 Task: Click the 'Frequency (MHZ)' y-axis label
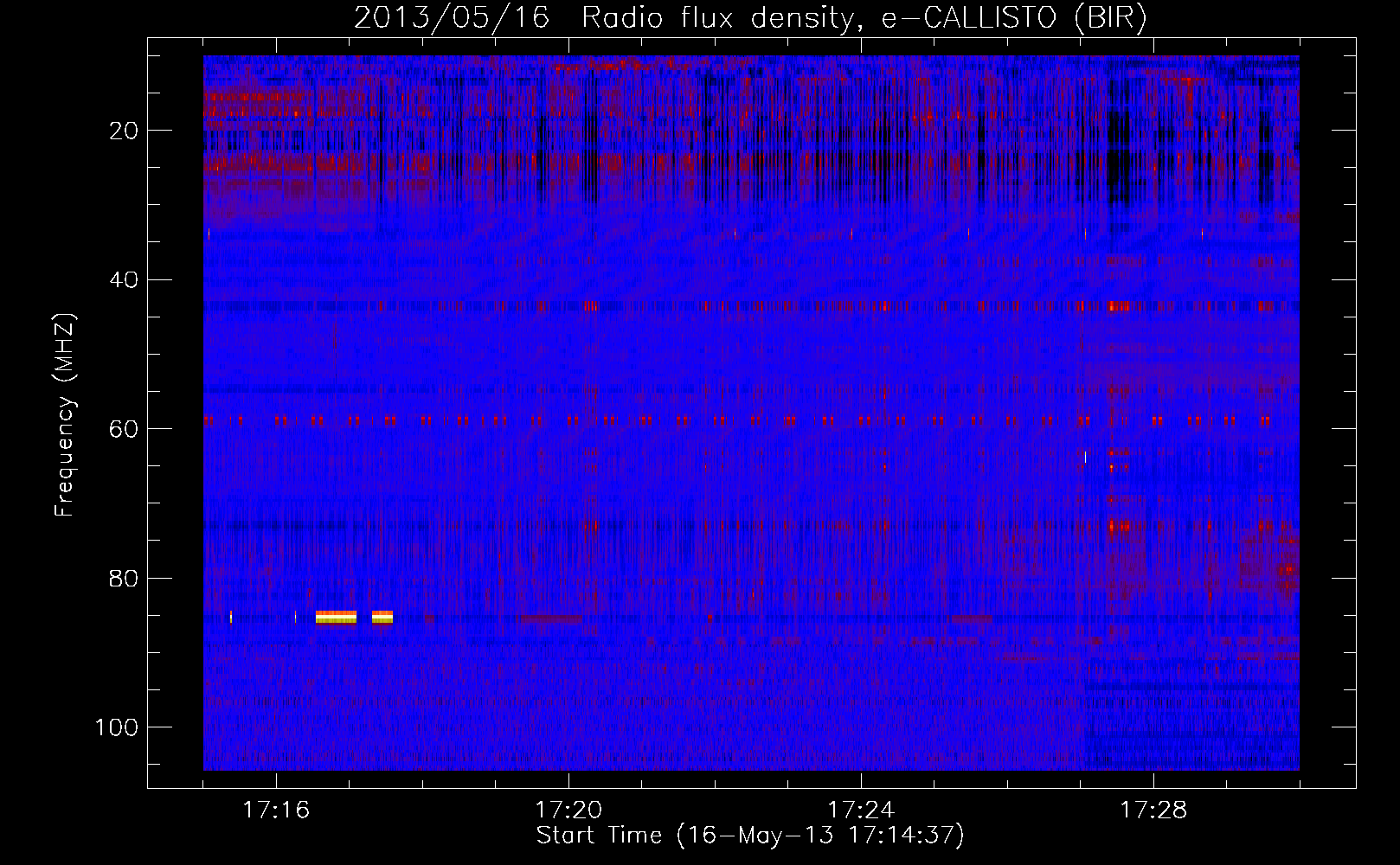tap(66, 415)
